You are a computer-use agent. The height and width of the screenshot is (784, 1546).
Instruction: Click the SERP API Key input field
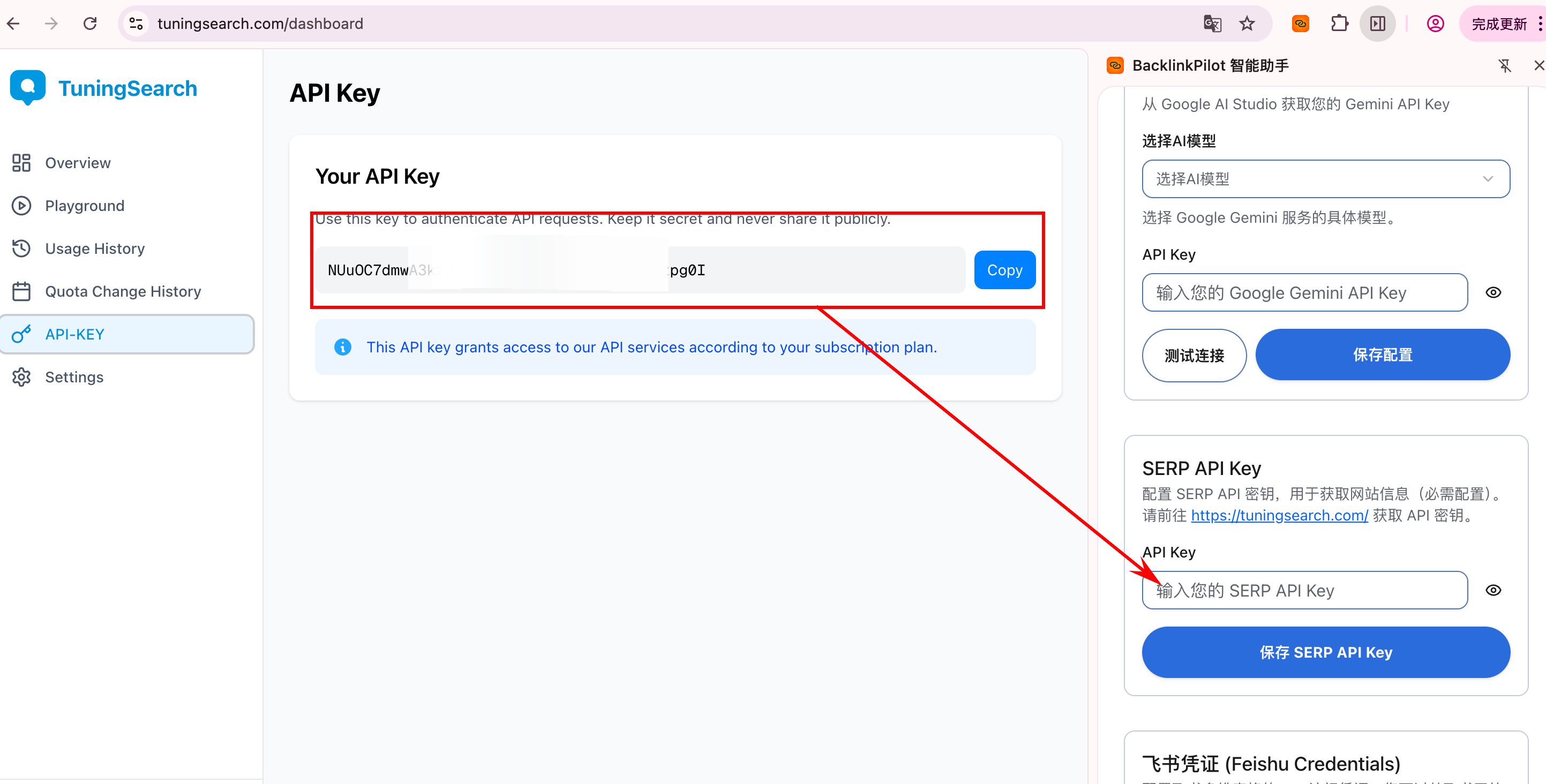[x=1305, y=590]
